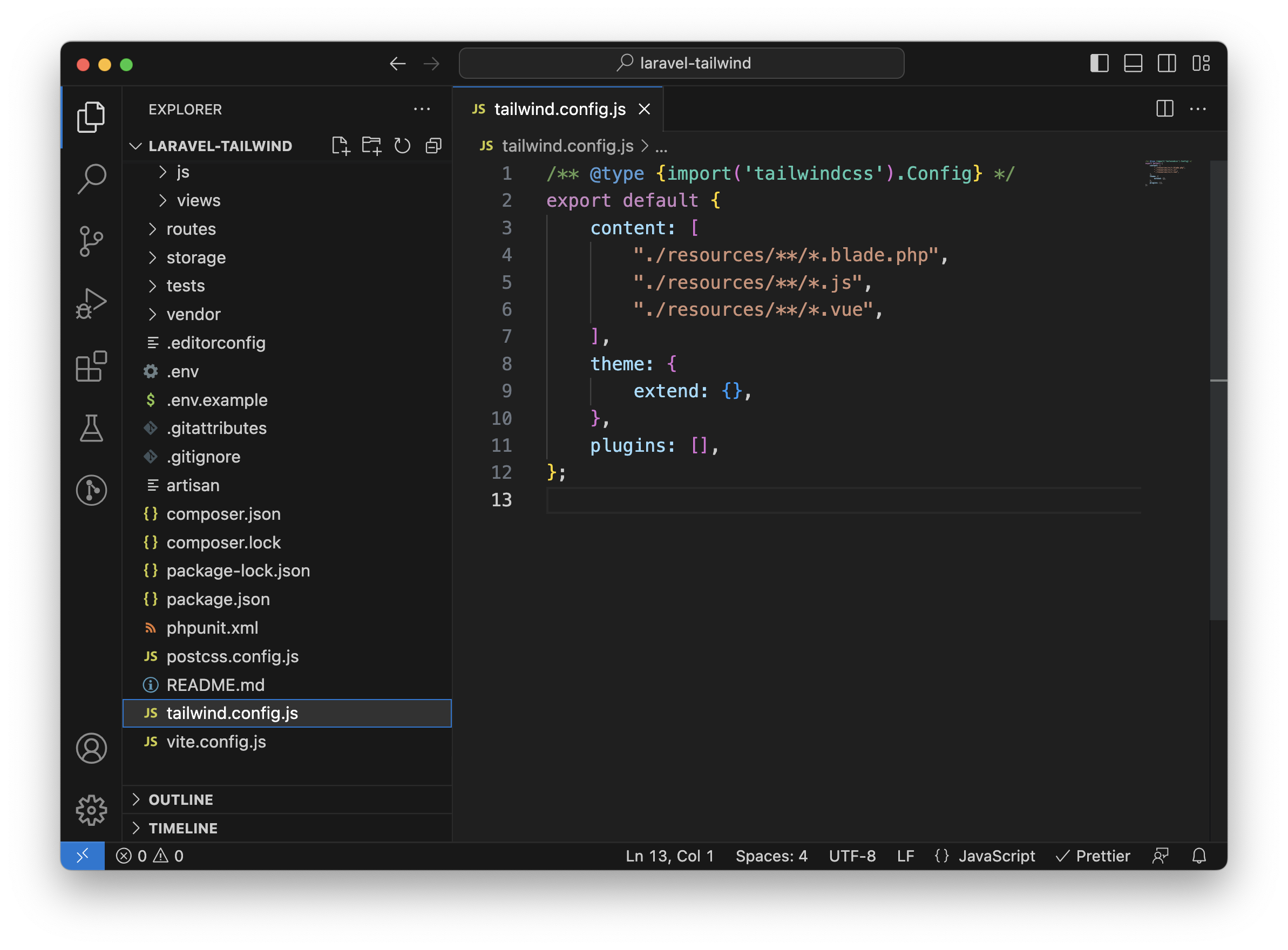
Task: Change indentation via Spaces: 4
Action: point(771,856)
